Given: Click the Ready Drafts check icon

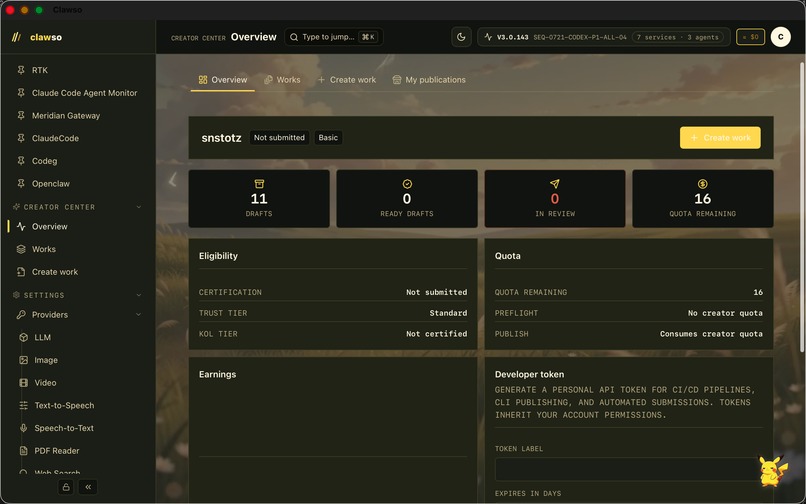Looking at the screenshot, I should pos(407,184).
